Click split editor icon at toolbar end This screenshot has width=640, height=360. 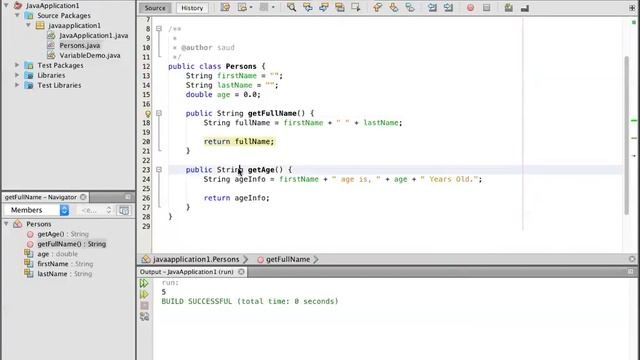click(632, 8)
